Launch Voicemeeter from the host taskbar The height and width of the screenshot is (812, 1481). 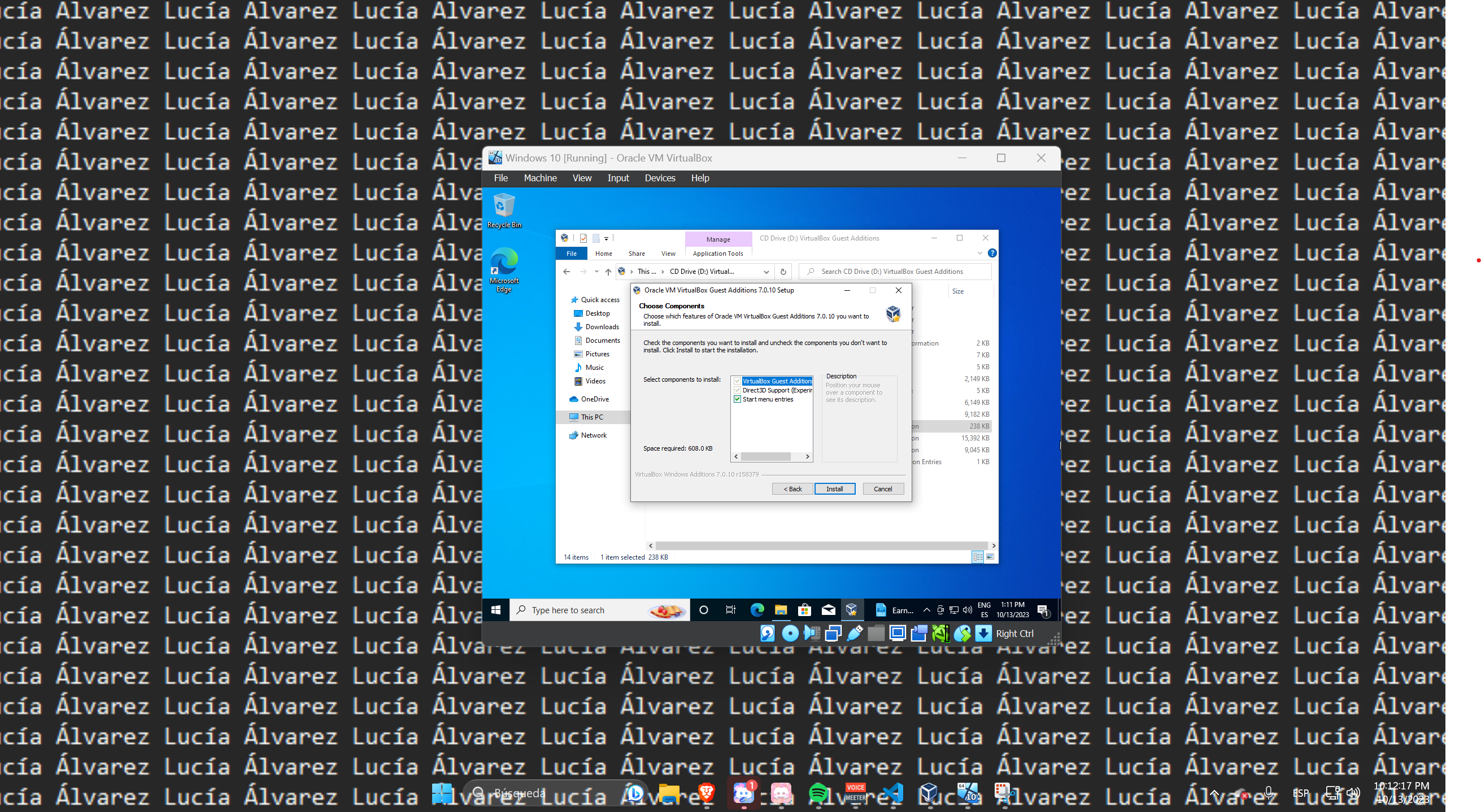click(x=856, y=794)
